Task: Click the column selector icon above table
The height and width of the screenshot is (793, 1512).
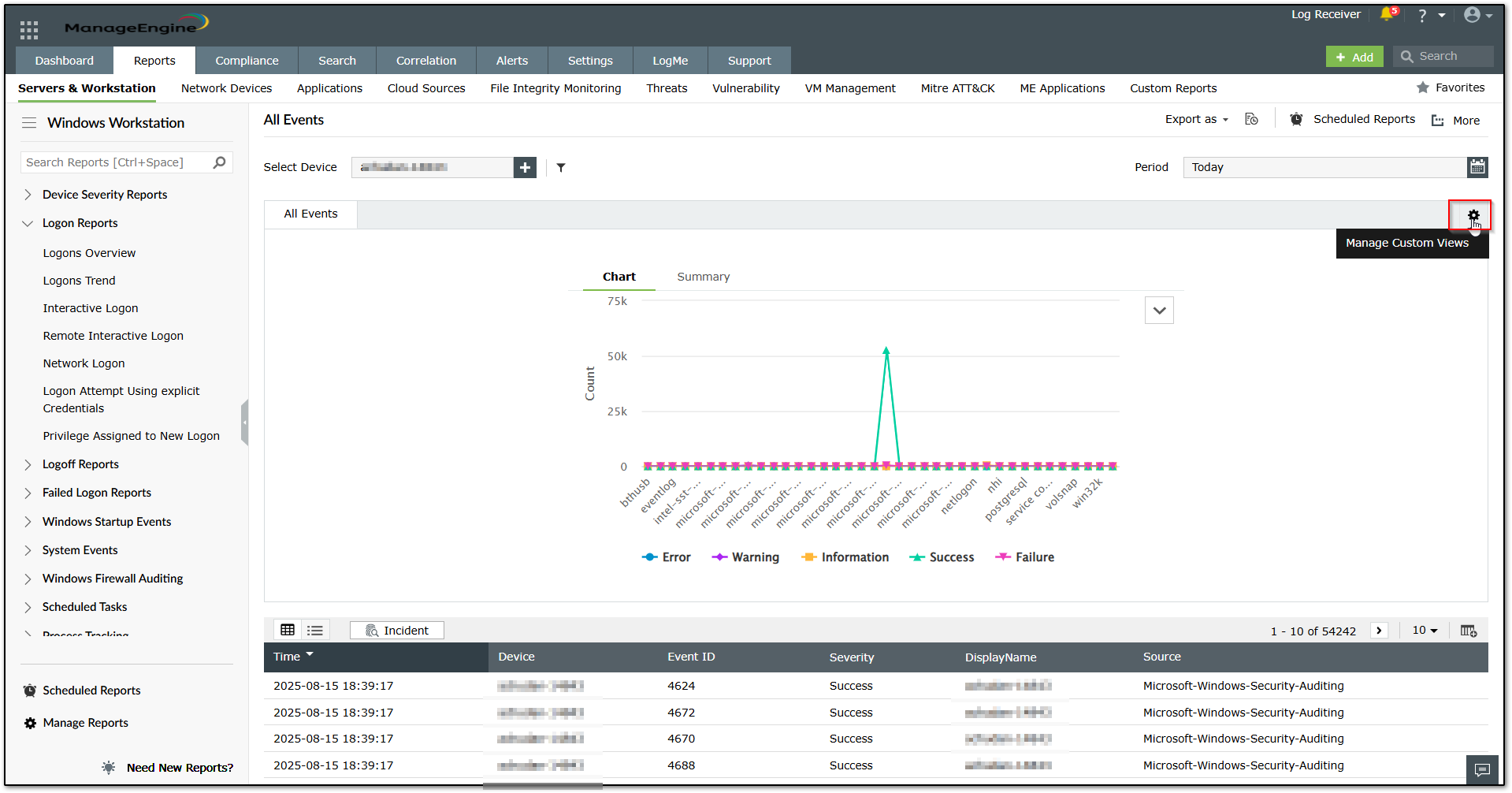Action: [1468, 631]
